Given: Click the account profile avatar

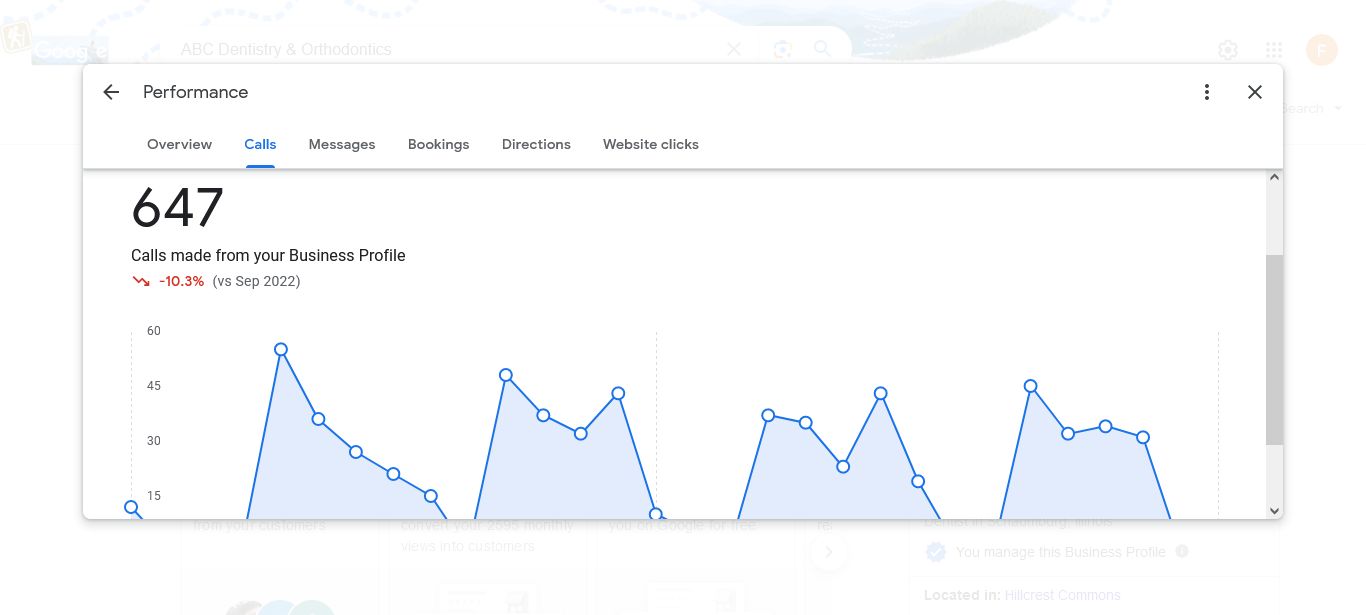Looking at the screenshot, I should tap(1322, 50).
